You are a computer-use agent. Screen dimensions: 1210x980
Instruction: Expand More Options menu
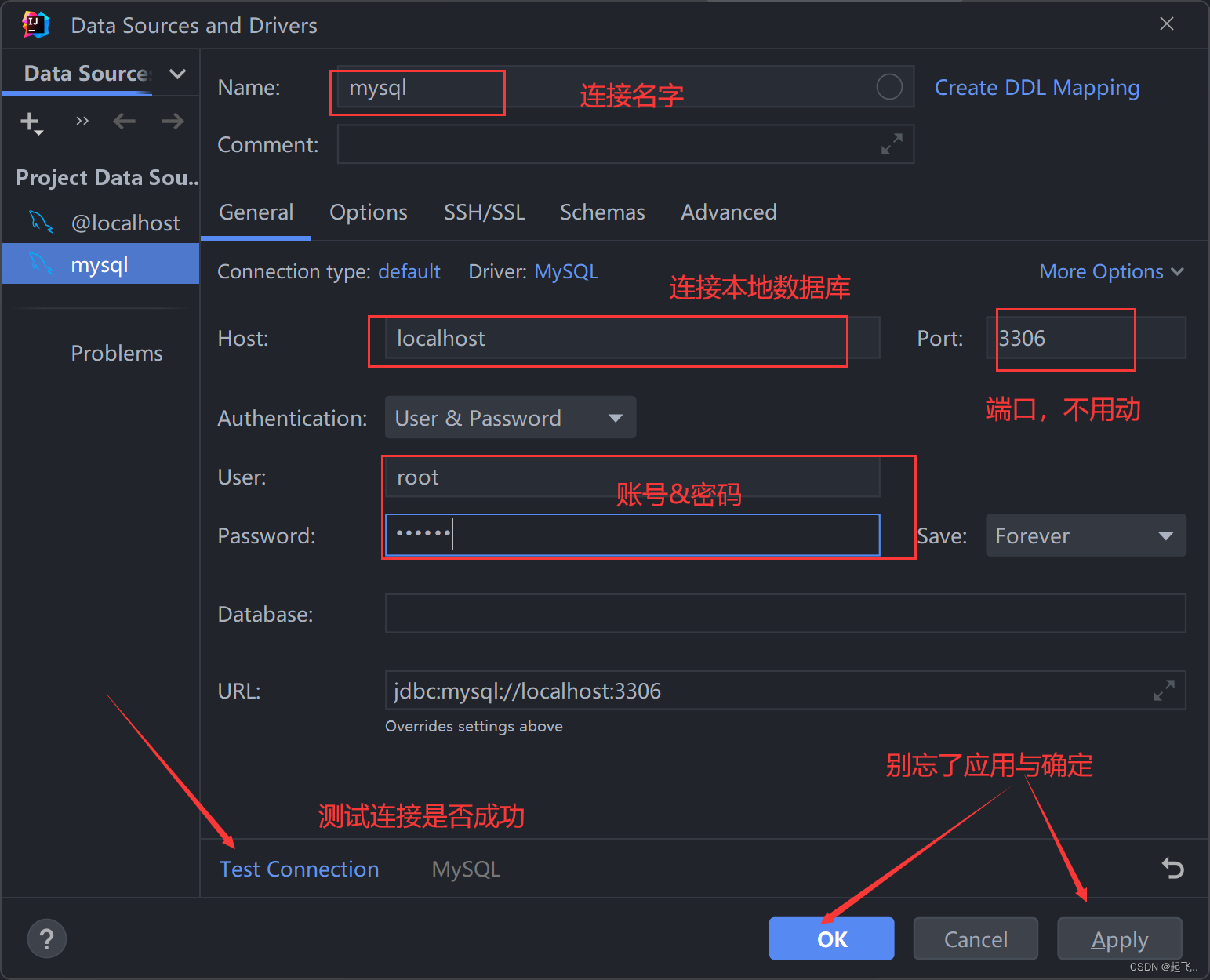click(1111, 271)
